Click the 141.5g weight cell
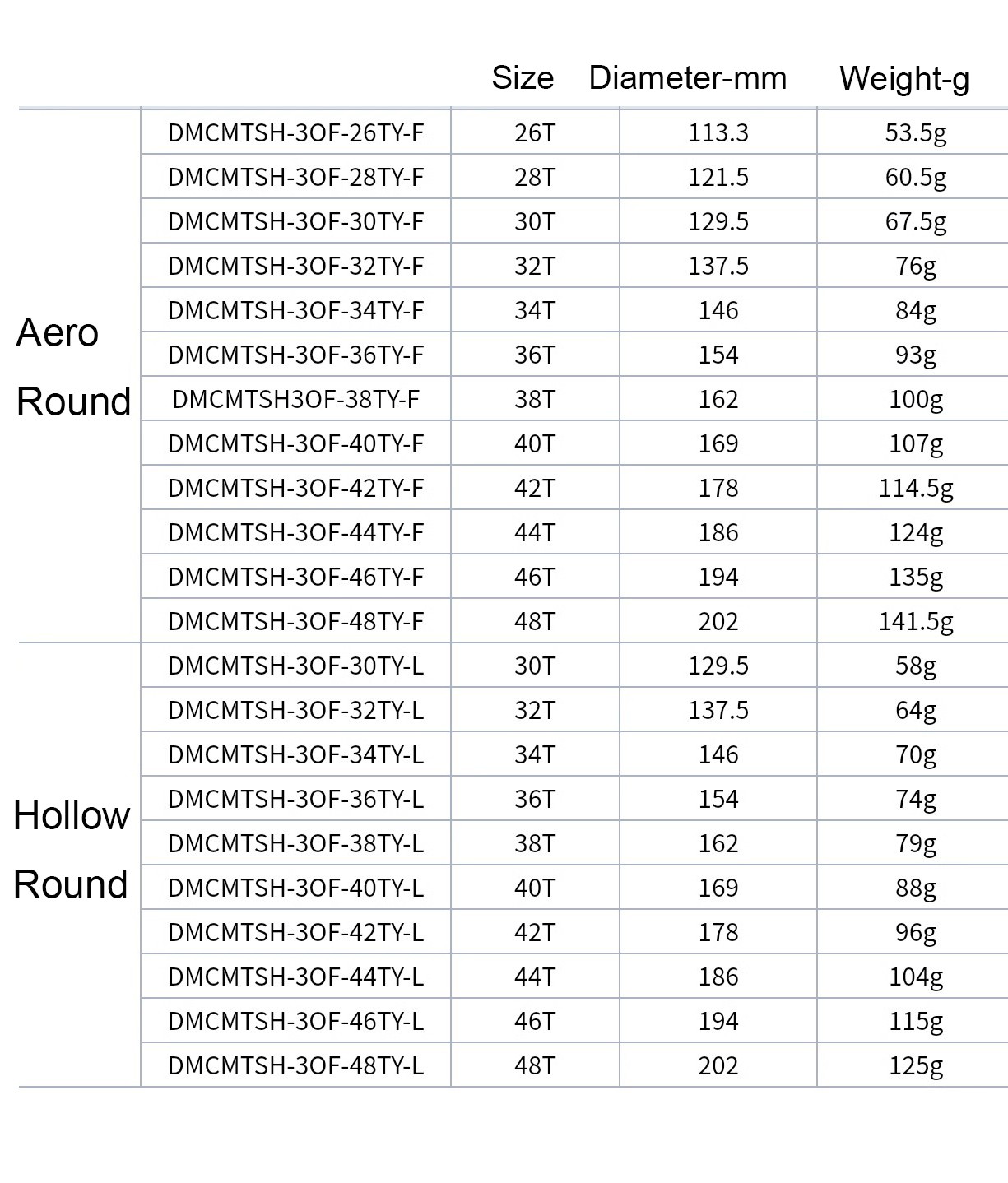Screen dimensions: 1008x1183 click(916, 622)
